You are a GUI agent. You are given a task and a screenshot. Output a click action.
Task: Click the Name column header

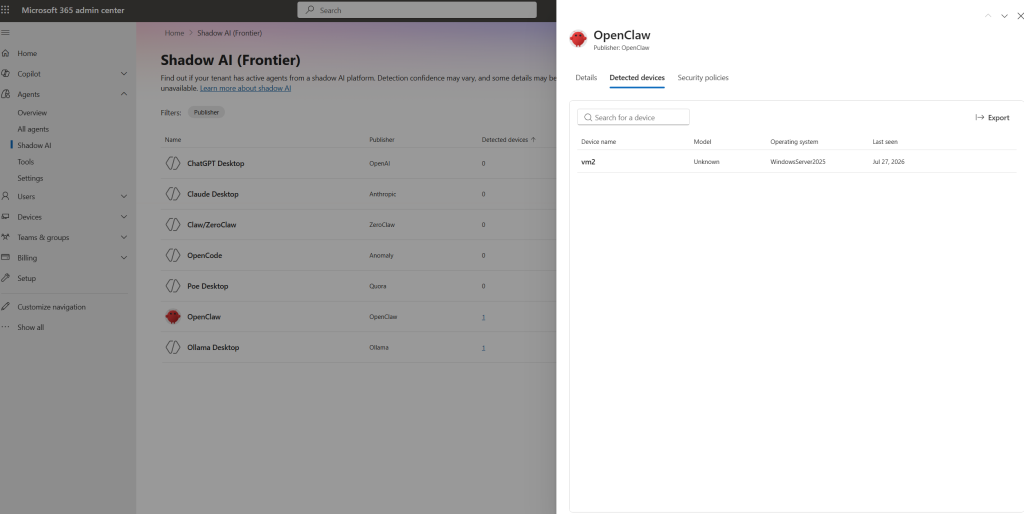173,140
